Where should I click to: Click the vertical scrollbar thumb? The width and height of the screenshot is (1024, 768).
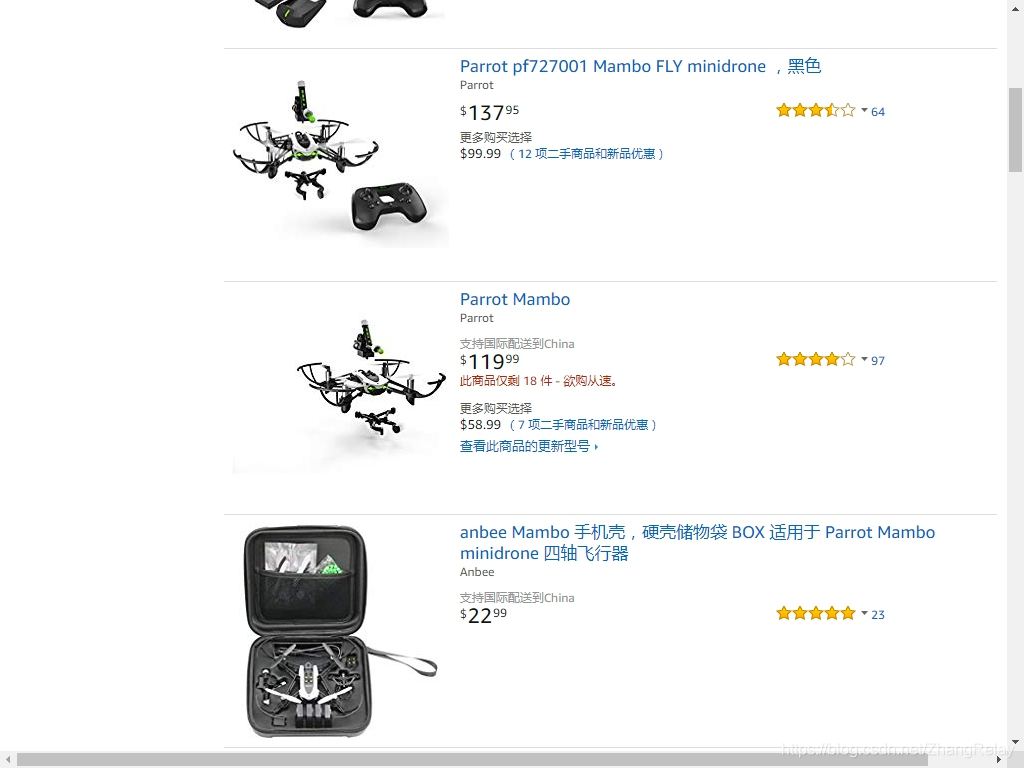(x=1015, y=129)
